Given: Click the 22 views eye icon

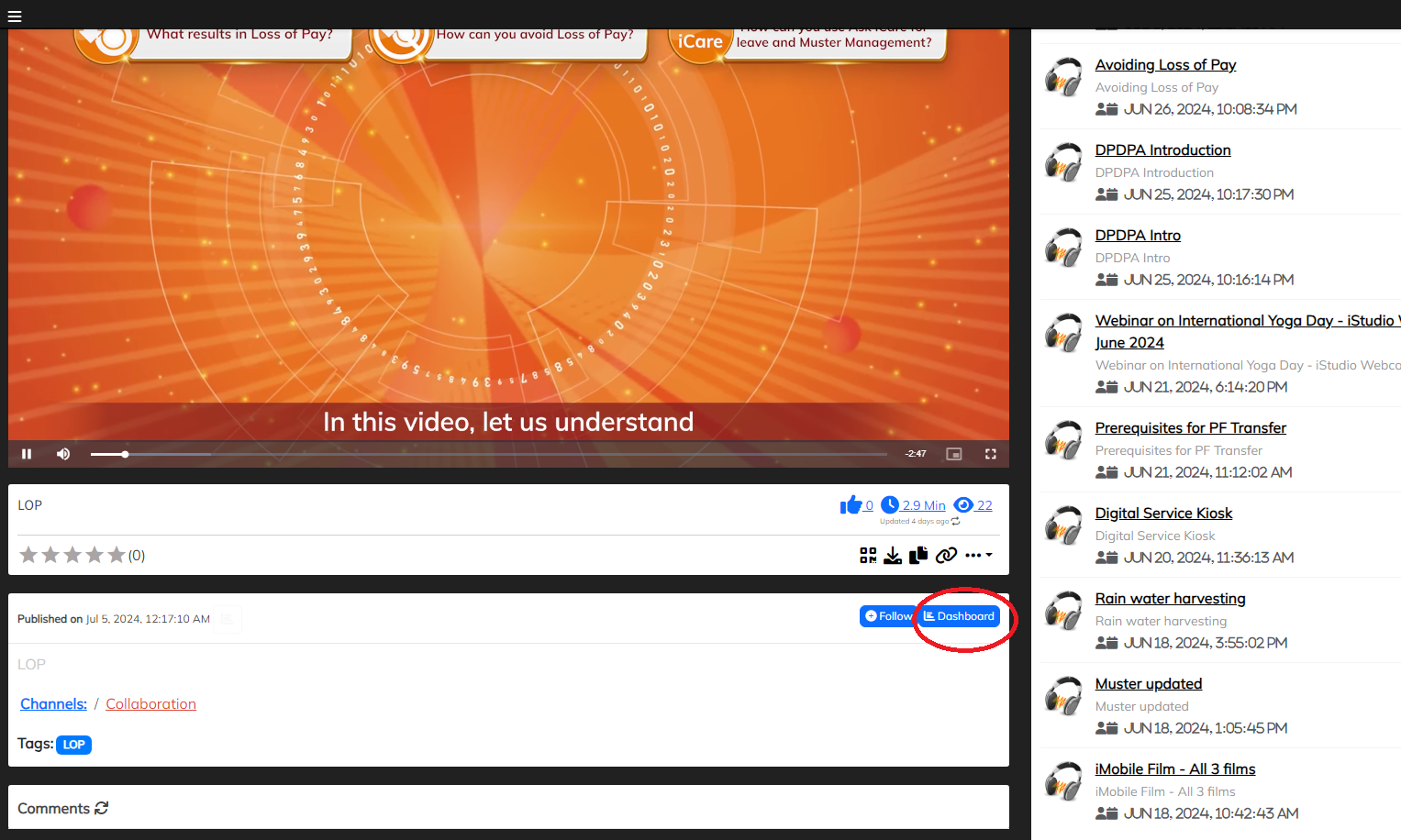Looking at the screenshot, I should pyautogui.click(x=963, y=505).
